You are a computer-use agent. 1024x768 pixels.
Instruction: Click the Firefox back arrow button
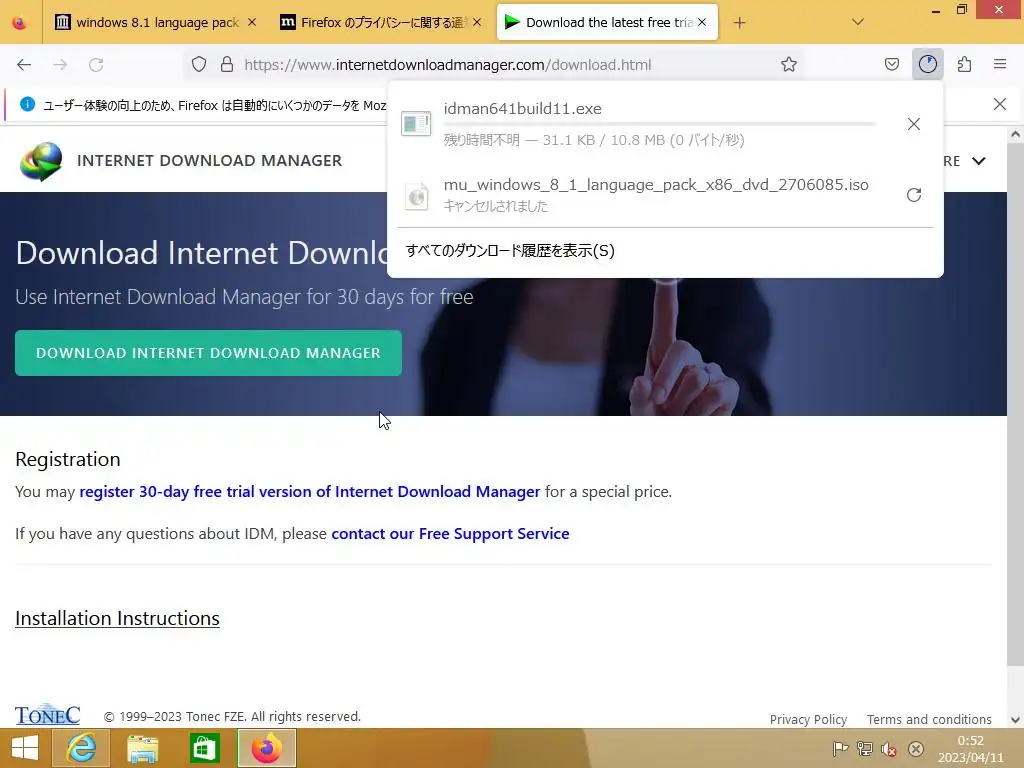24,65
